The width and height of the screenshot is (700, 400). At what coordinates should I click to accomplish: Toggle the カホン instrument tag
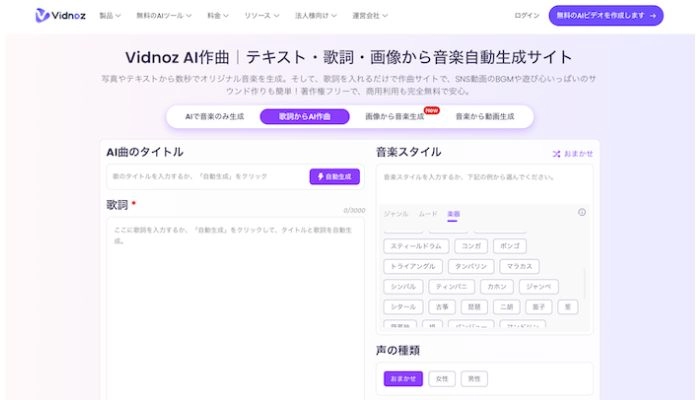click(497, 287)
